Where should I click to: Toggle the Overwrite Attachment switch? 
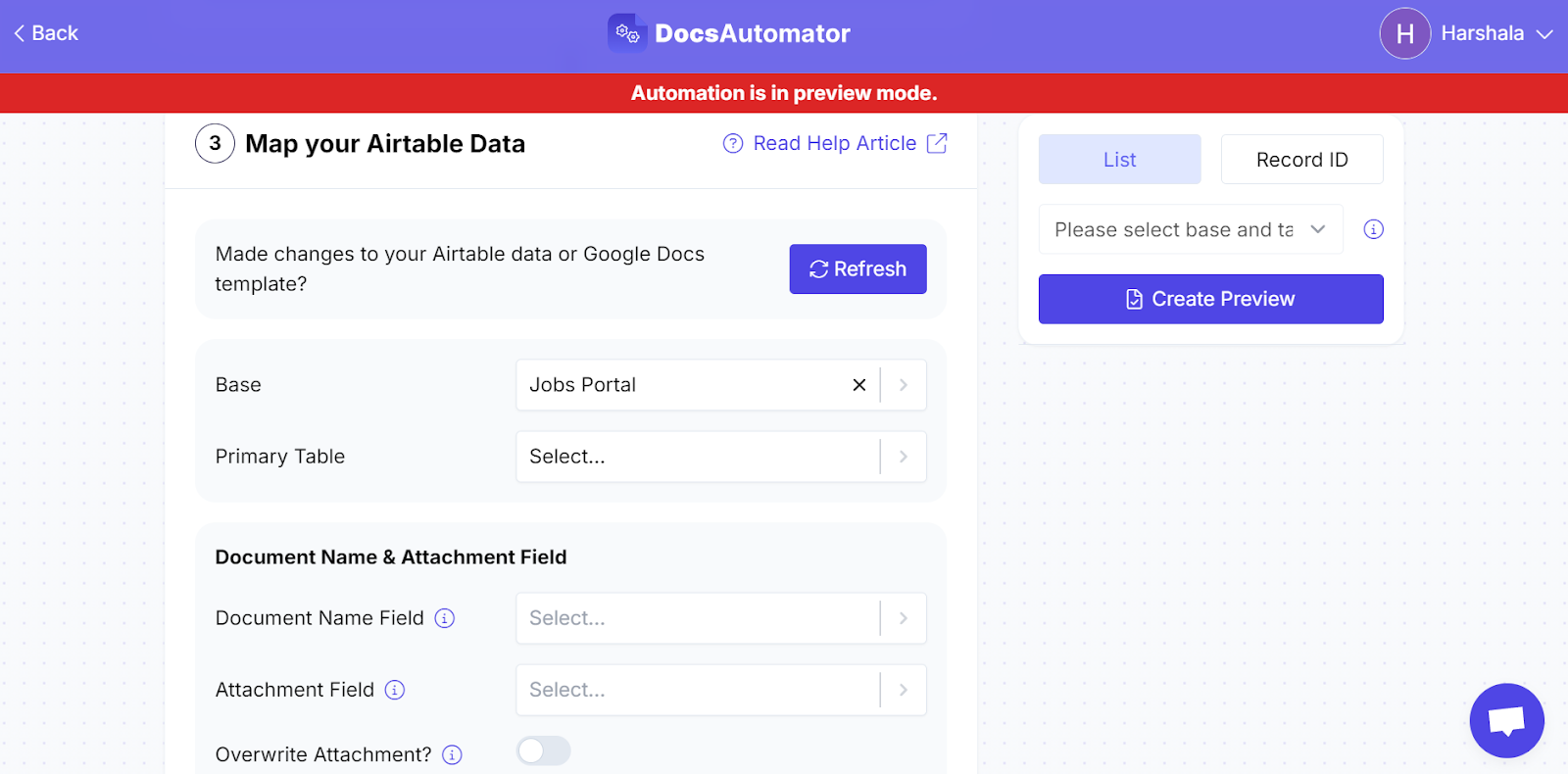coord(544,750)
